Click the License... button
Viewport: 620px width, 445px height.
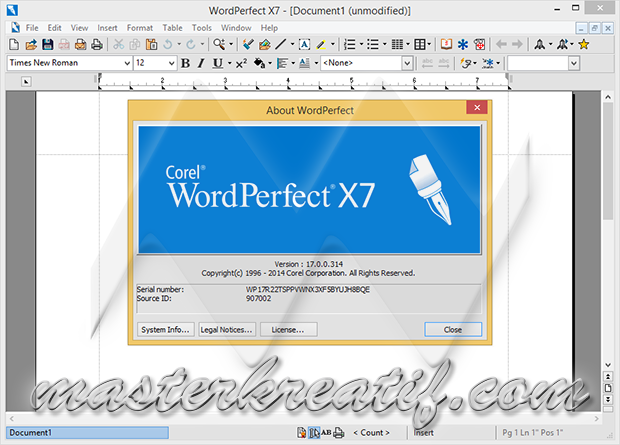[288, 329]
